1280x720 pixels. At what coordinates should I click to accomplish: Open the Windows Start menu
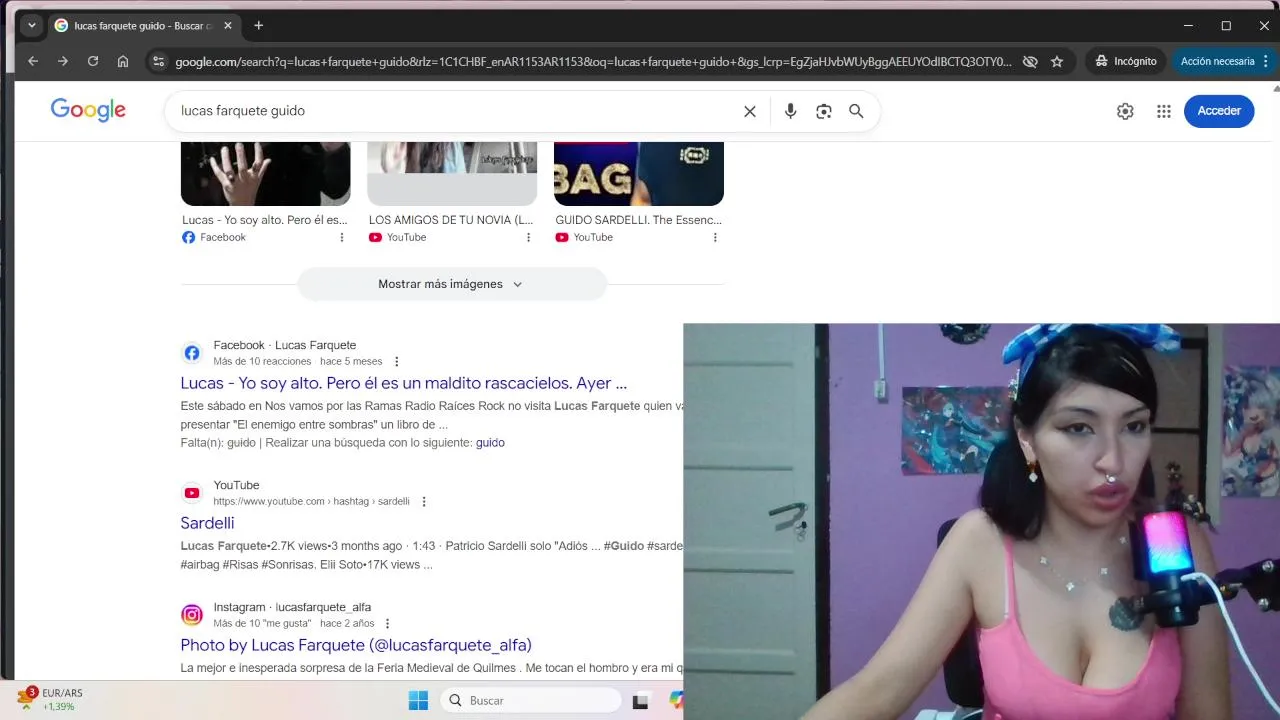[418, 700]
